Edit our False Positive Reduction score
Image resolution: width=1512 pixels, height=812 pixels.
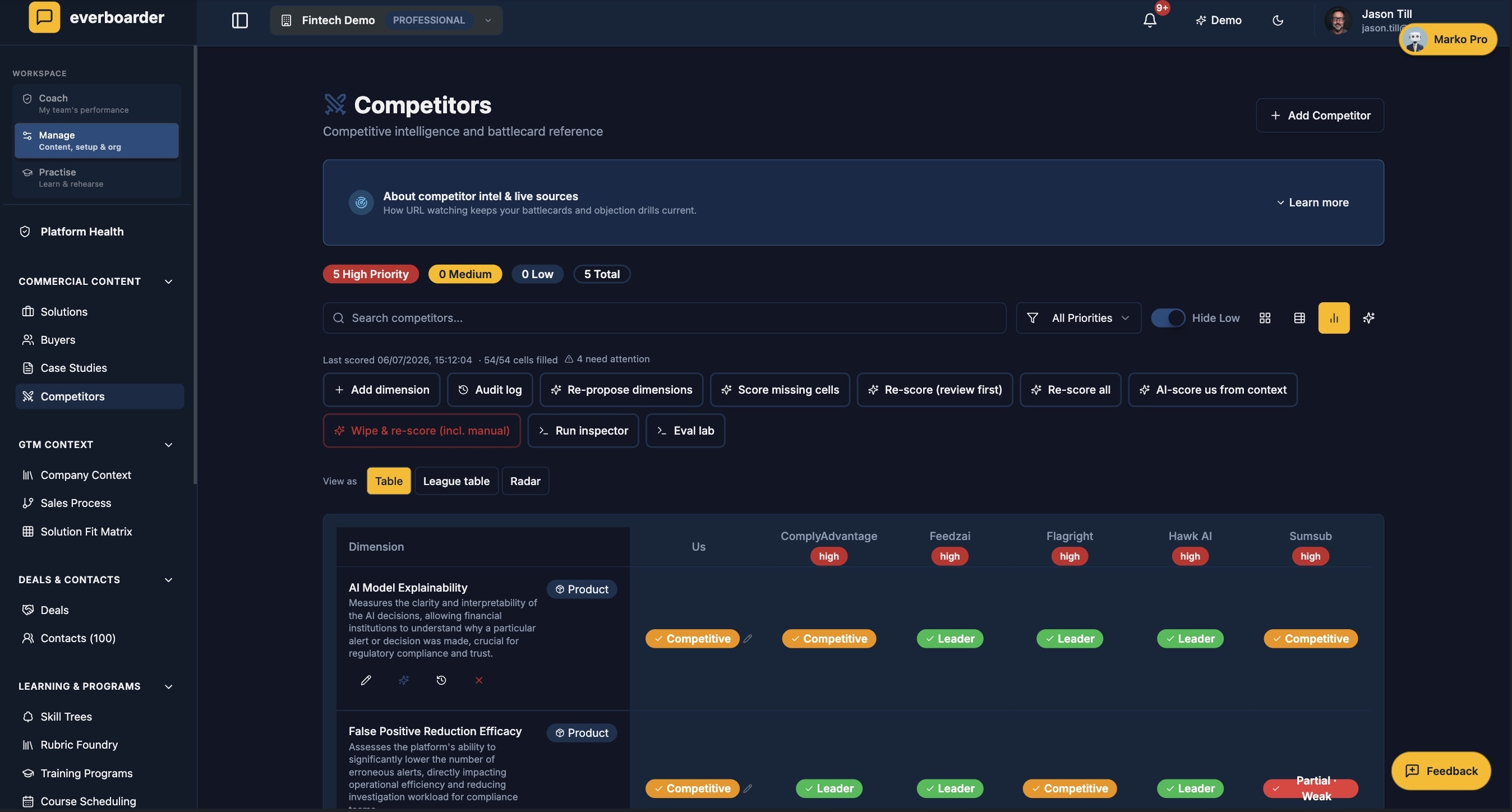pos(747,788)
